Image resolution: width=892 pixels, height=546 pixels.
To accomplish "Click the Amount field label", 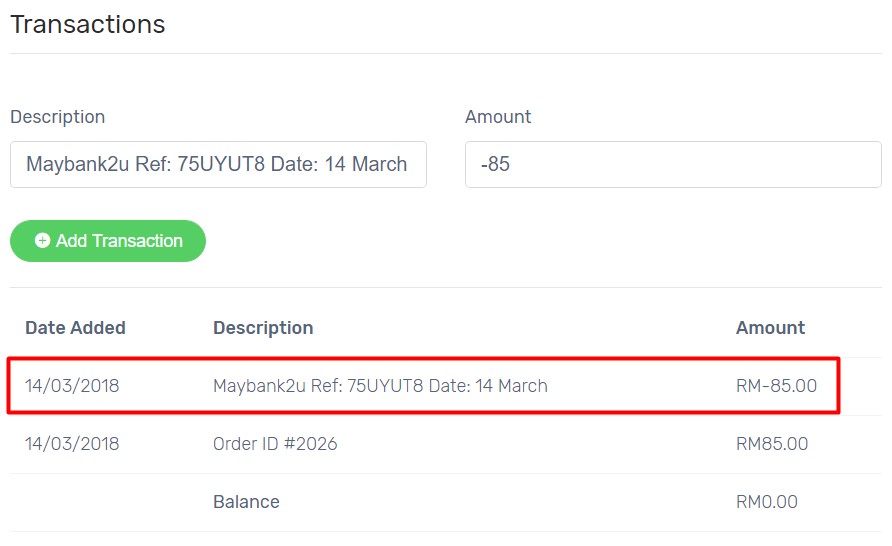I will 498,117.
